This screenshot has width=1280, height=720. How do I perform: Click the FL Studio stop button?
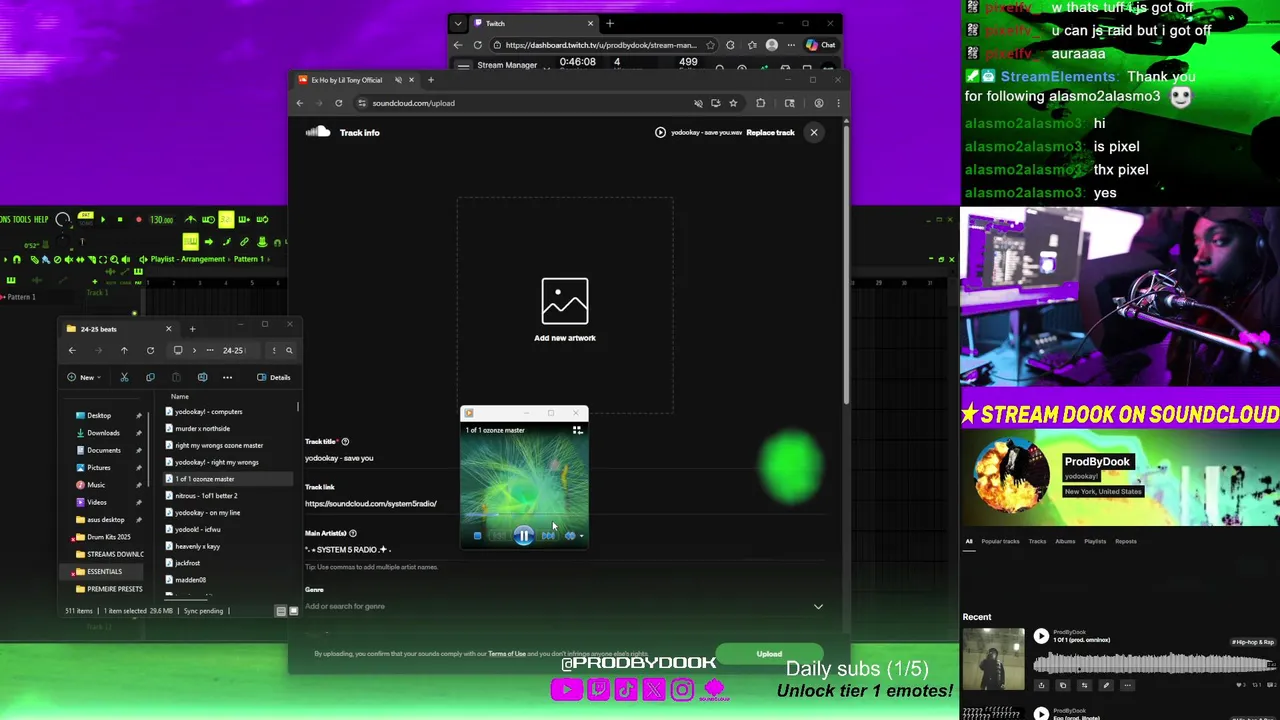(x=119, y=219)
